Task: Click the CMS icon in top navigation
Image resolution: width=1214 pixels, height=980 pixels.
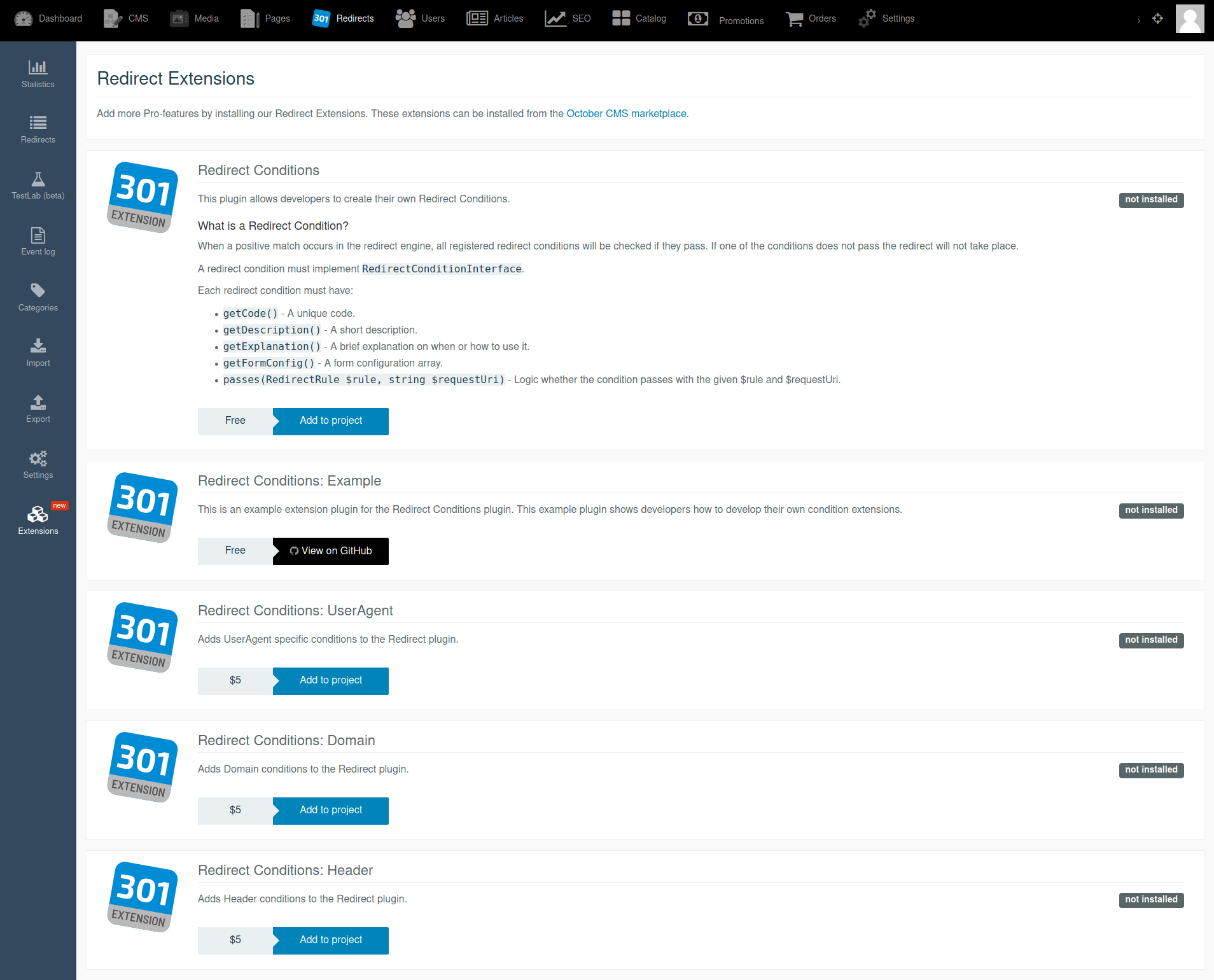Action: tap(113, 18)
